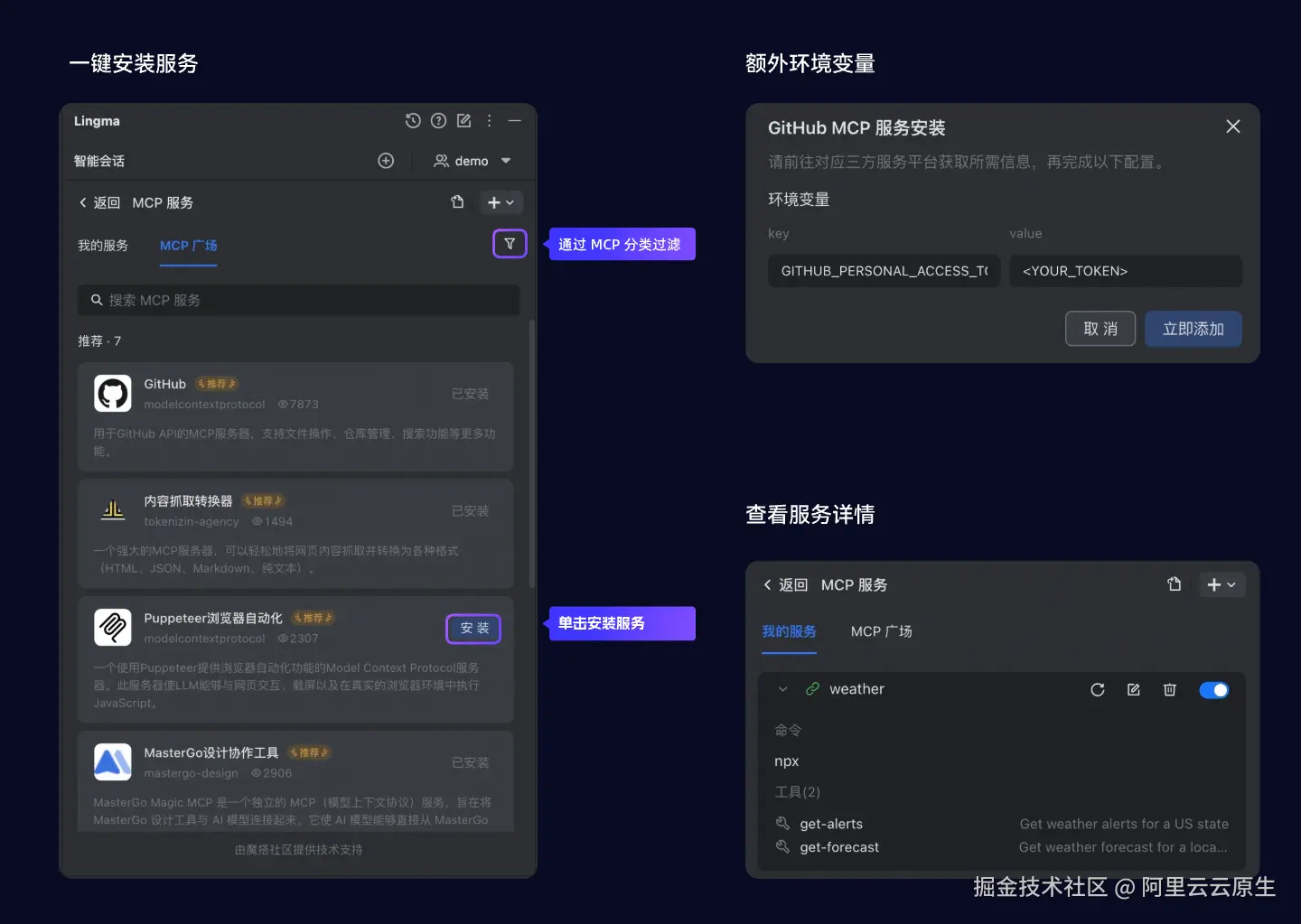
Task: Click the weather service name
Action: (x=857, y=689)
